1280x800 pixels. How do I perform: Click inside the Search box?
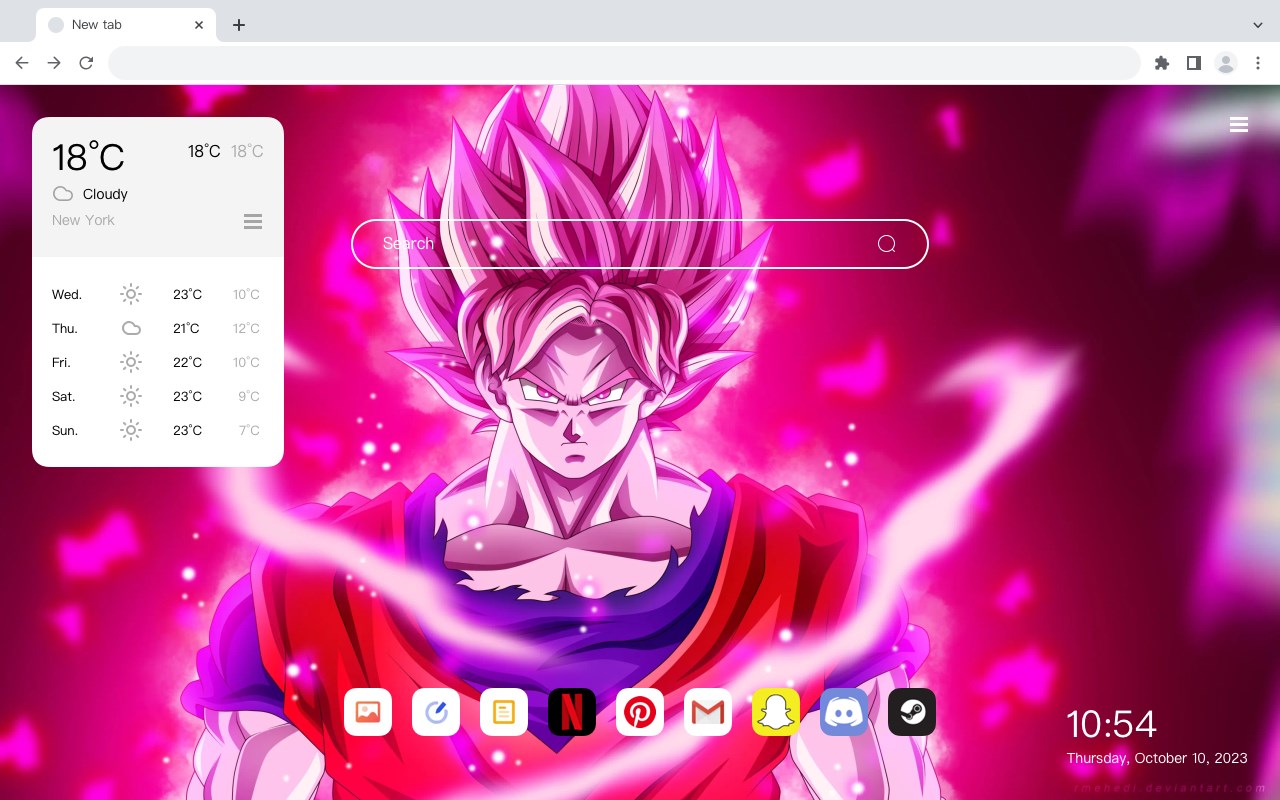pyautogui.click(x=640, y=244)
